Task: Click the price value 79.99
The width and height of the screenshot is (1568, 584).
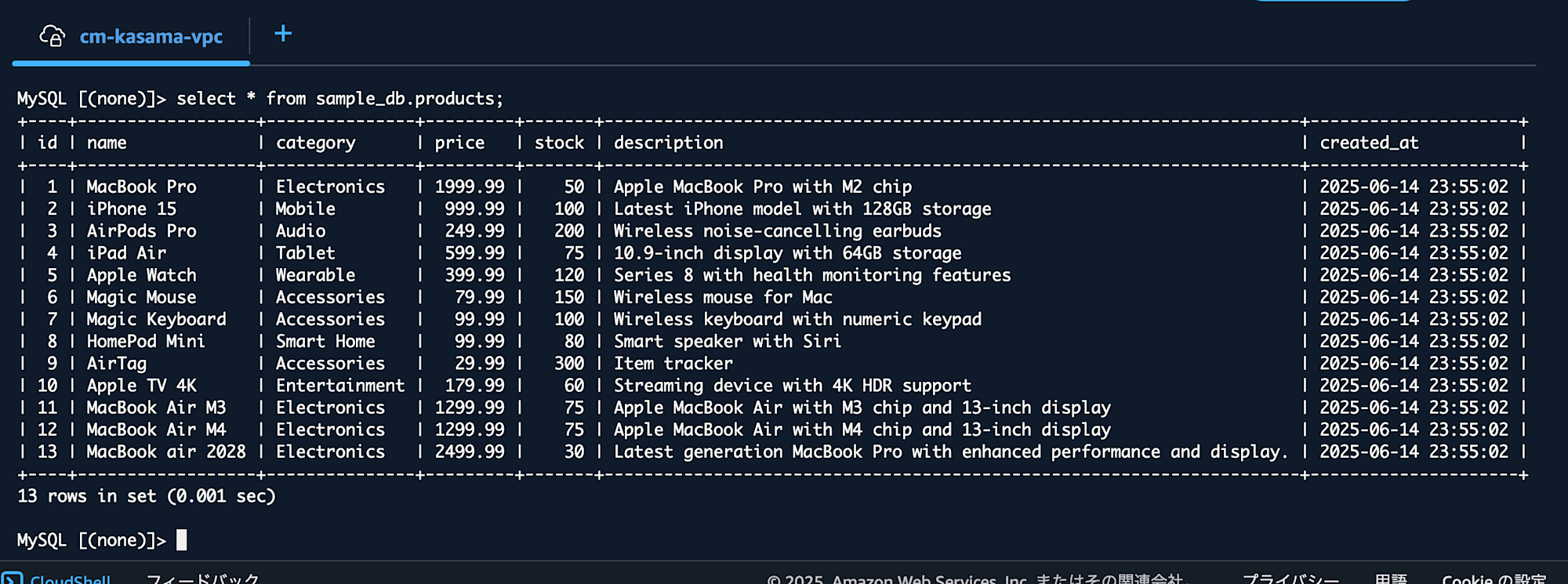Action: (x=480, y=297)
